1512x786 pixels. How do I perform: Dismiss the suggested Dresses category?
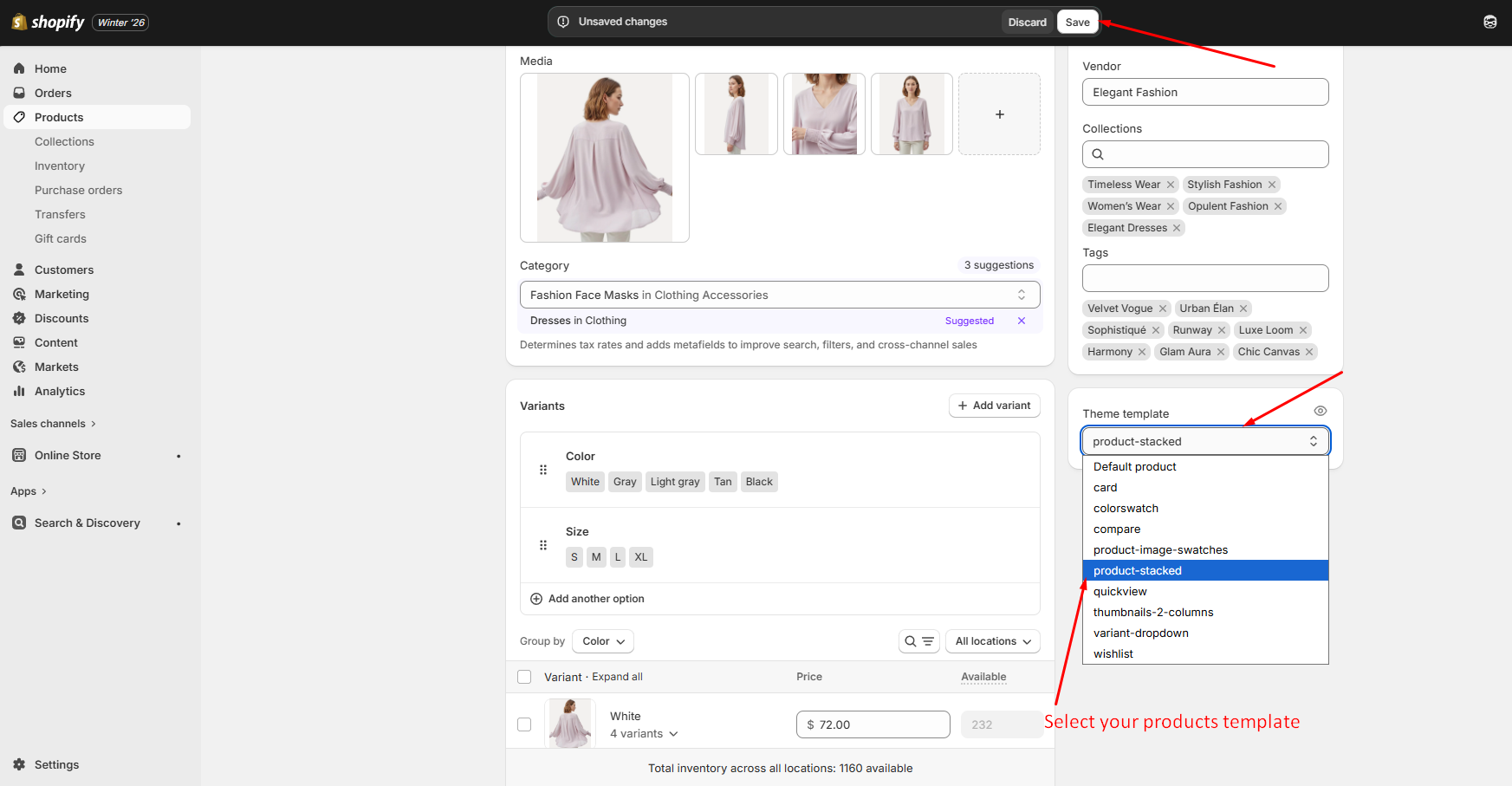click(x=1022, y=321)
